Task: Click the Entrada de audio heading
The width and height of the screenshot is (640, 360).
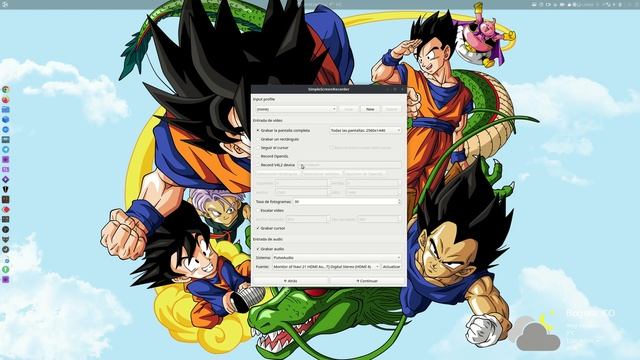Action: (x=268, y=239)
